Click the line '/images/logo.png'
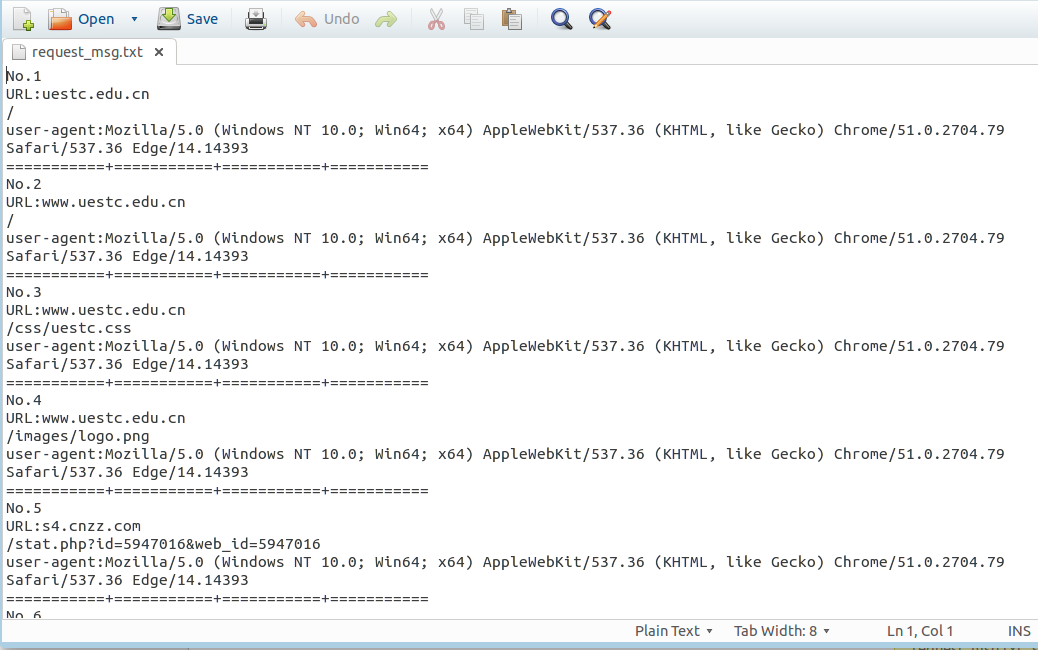 (x=77, y=436)
